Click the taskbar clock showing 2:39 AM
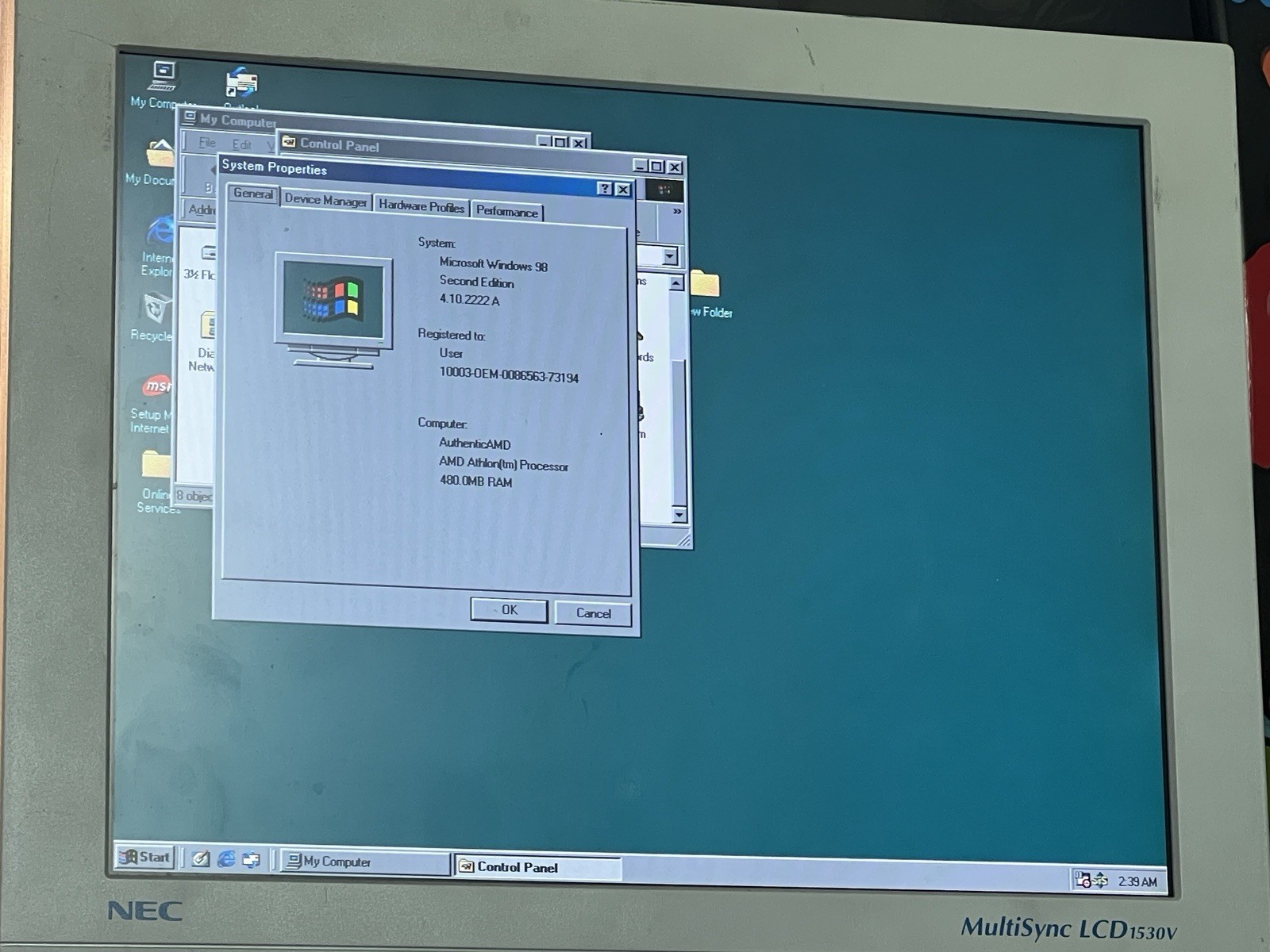1270x952 pixels. tap(1137, 881)
